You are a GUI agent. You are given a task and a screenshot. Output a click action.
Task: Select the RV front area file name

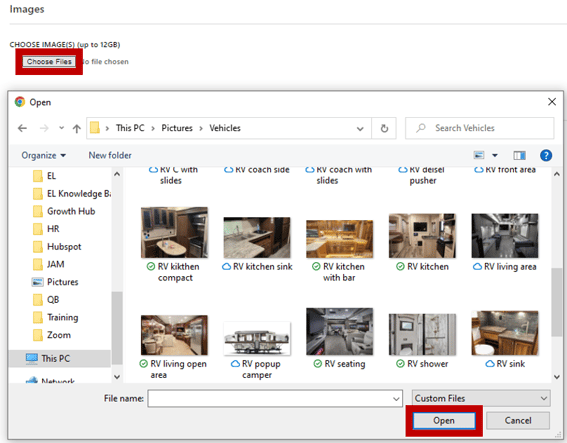tap(510, 170)
